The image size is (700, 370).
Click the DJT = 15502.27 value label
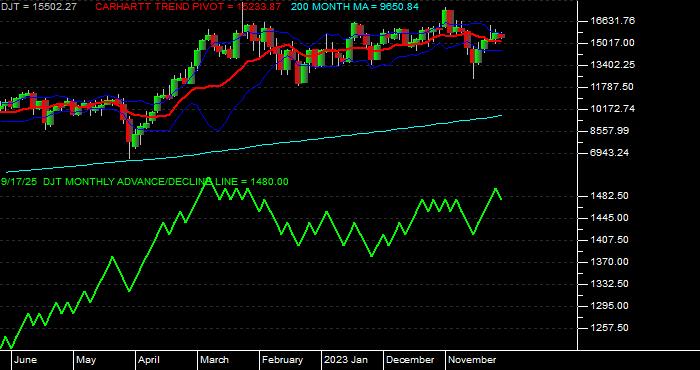(x=38, y=7)
